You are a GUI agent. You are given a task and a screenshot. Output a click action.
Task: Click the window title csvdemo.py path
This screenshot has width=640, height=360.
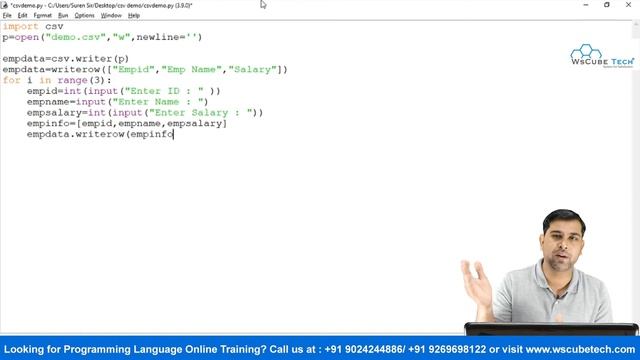pos(101,5)
